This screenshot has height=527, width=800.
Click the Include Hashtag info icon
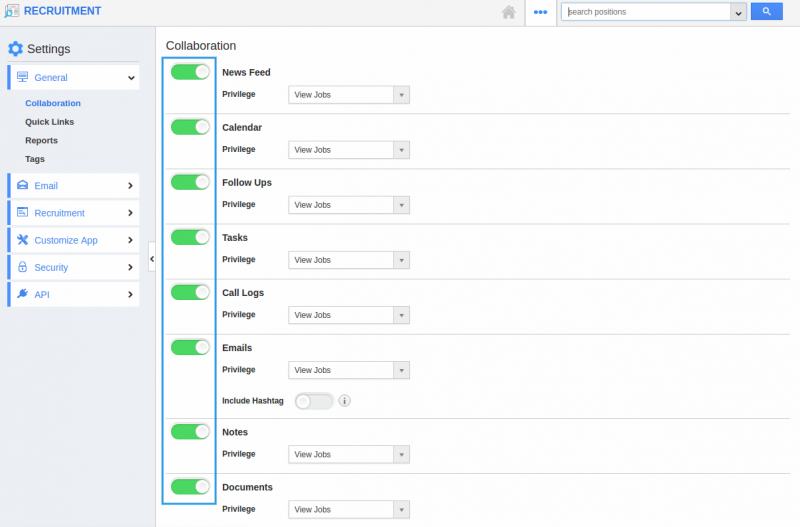(344, 401)
